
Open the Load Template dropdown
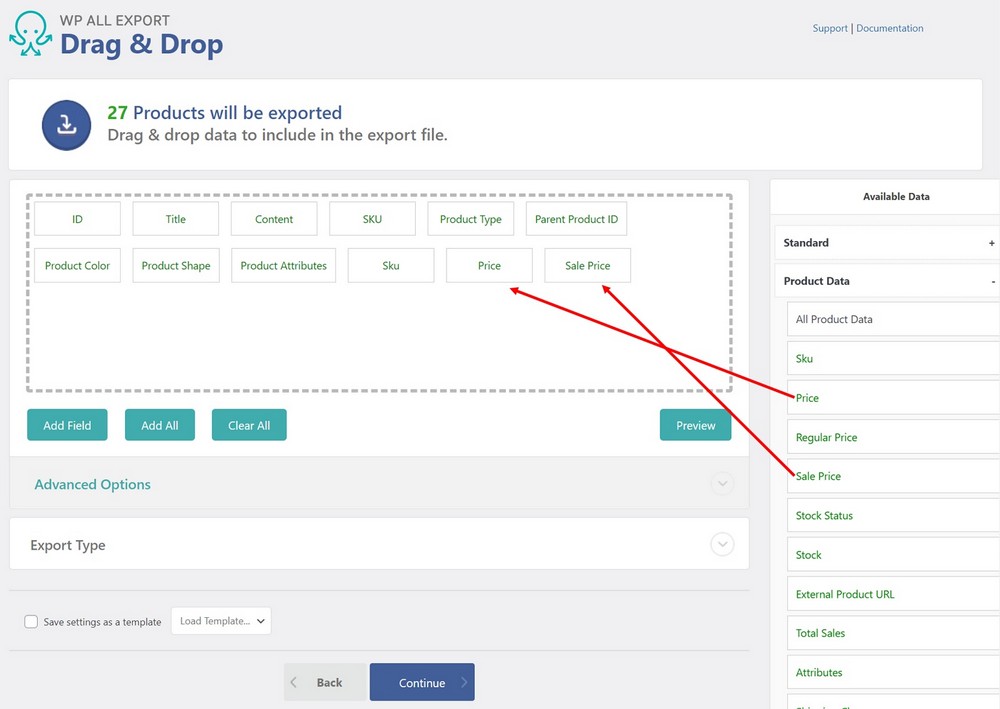coord(221,620)
